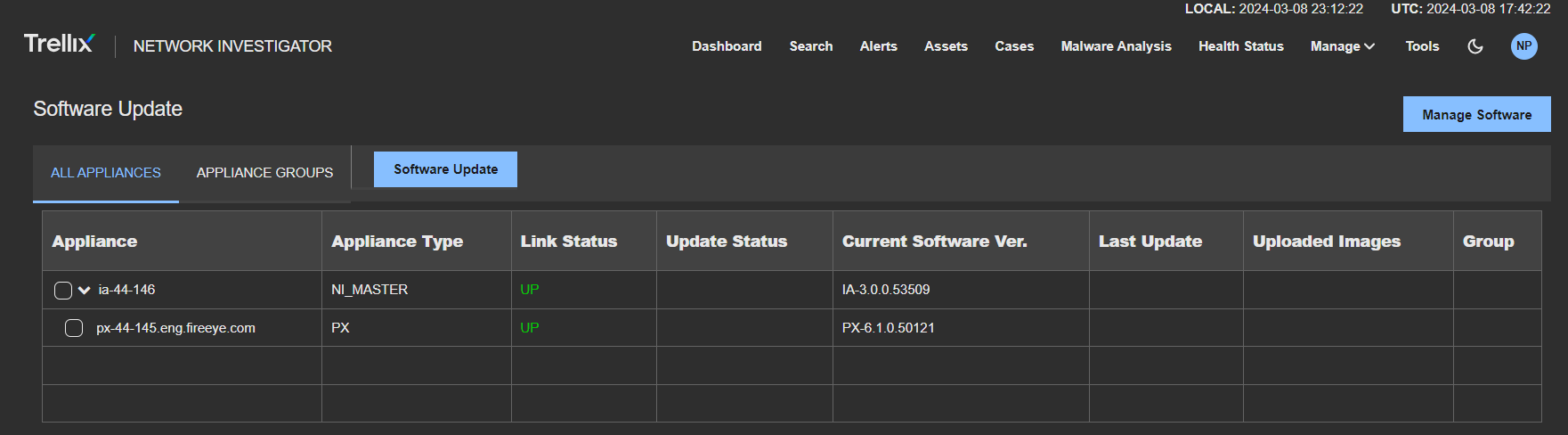
Task: Click the Software Update page heading
Action: (x=108, y=109)
